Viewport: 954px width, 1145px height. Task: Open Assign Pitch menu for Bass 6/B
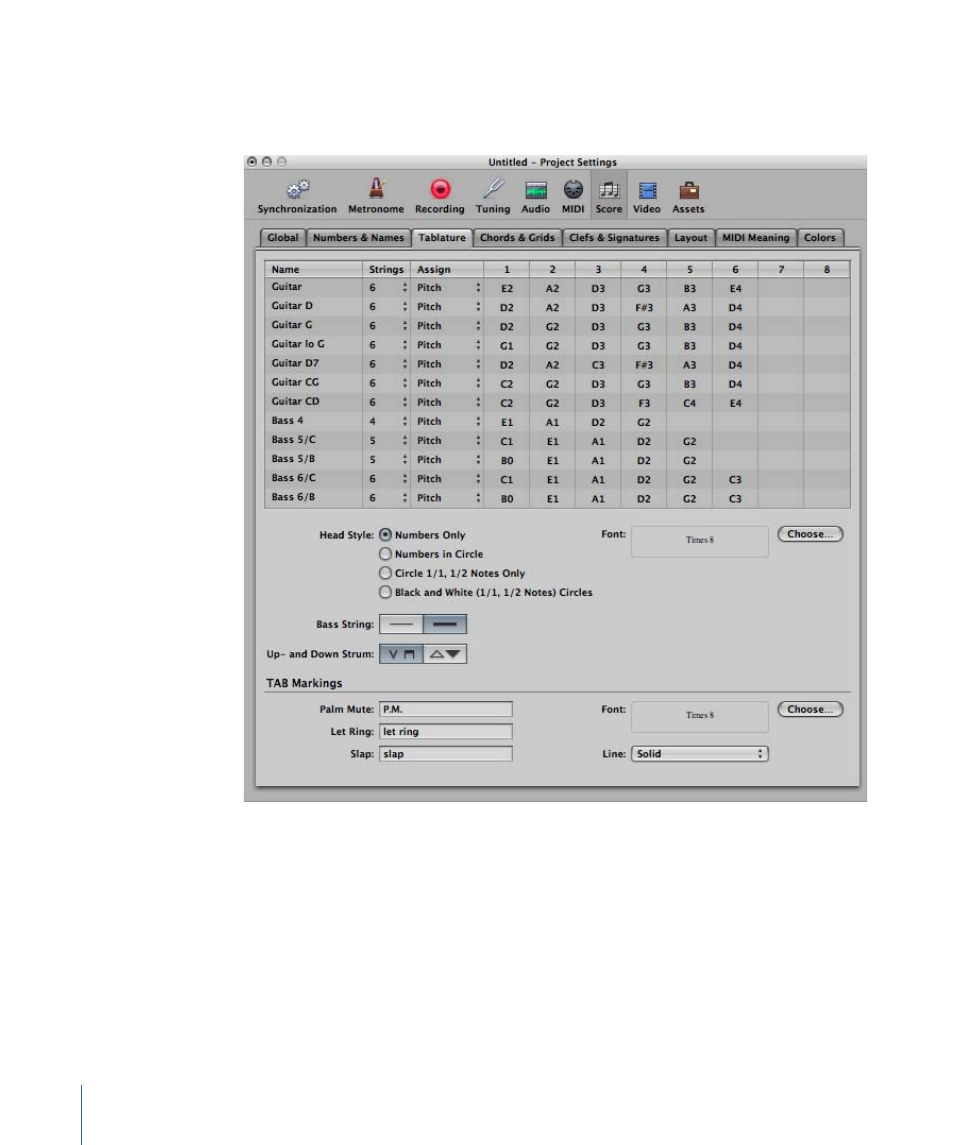449,498
